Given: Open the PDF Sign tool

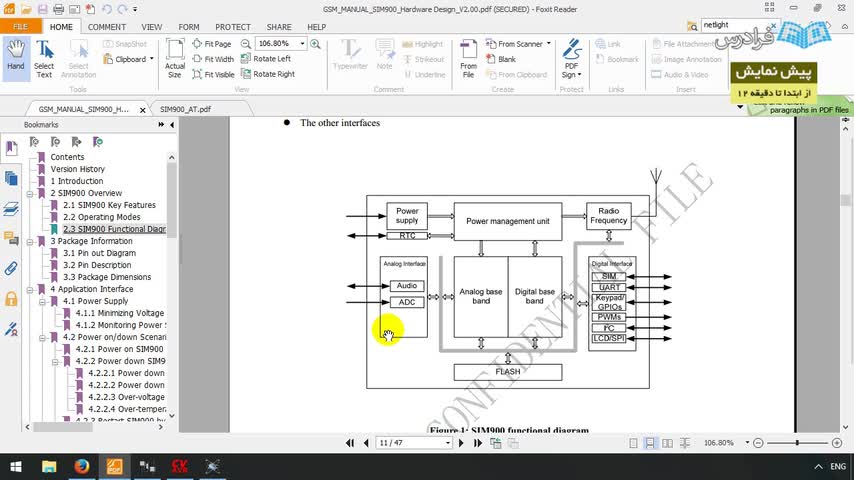Looking at the screenshot, I should click(x=571, y=59).
